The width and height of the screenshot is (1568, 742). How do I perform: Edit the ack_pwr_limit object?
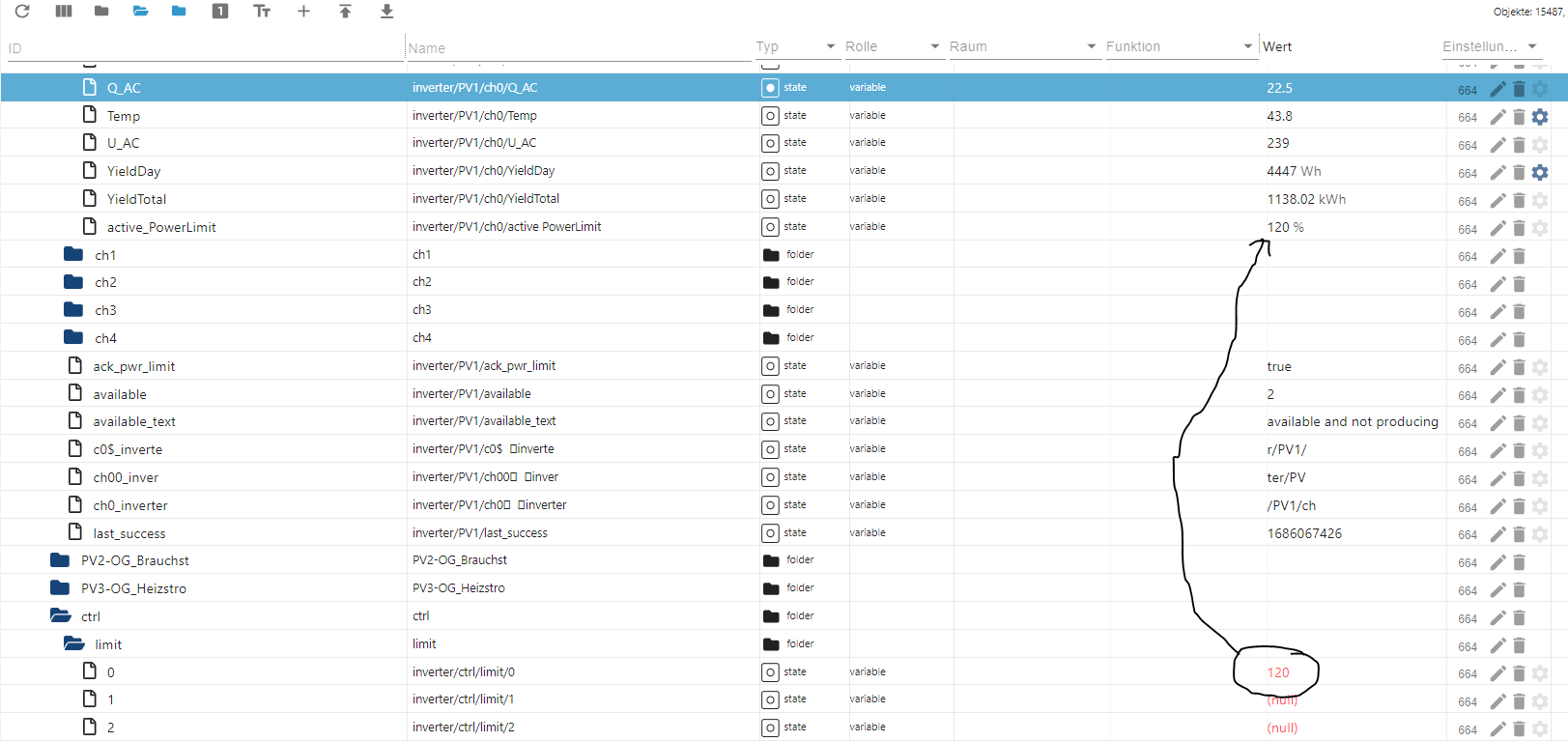click(1497, 367)
